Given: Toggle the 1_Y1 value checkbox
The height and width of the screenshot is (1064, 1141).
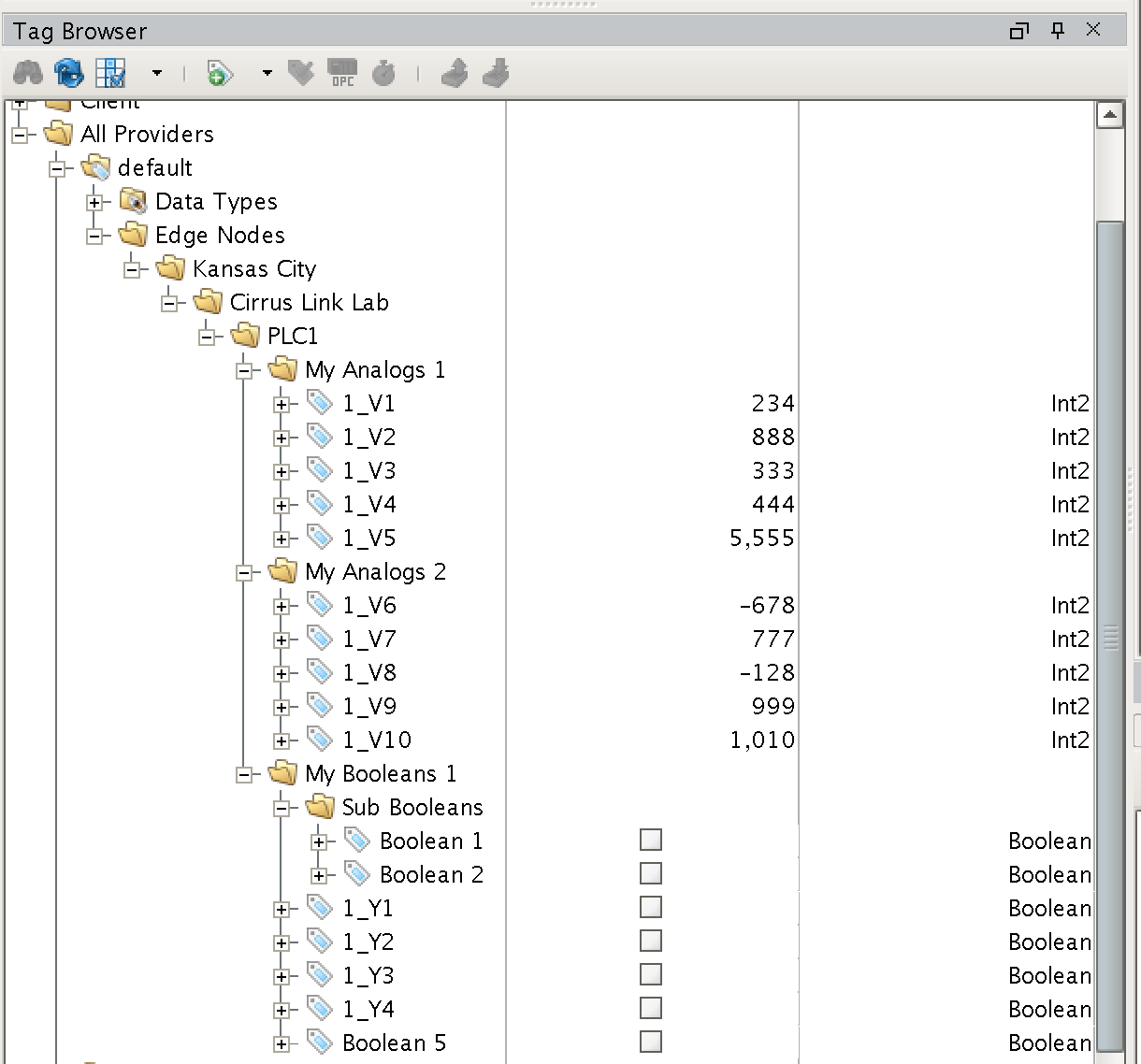Looking at the screenshot, I should tap(651, 907).
